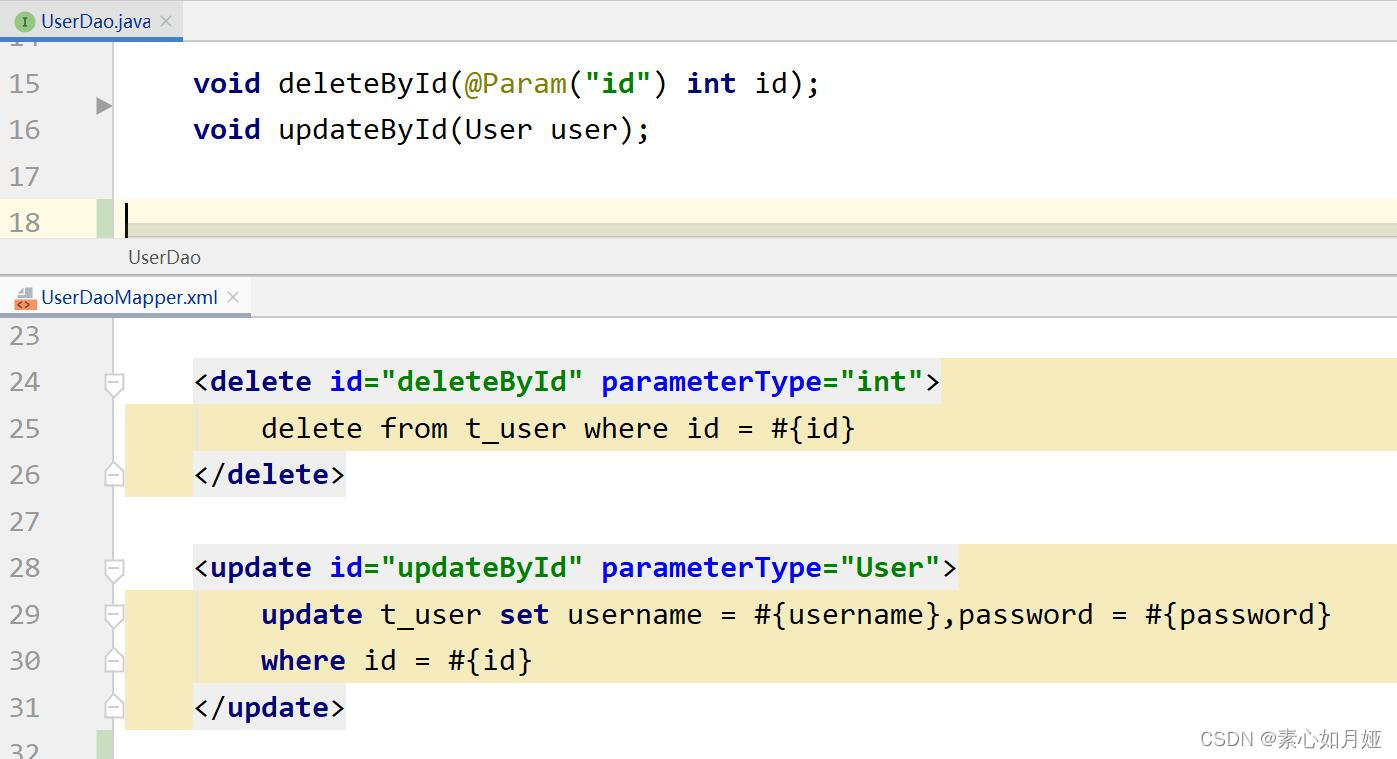Image resolution: width=1397 pixels, height=759 pixels.
Task: Click the fold end marker at line 26
Action: point(114,474)
